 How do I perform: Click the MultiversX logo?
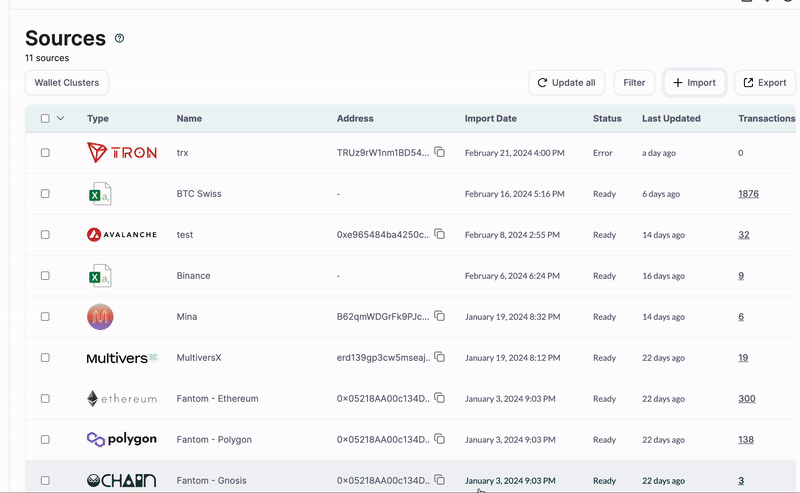(x=122, y=358)
